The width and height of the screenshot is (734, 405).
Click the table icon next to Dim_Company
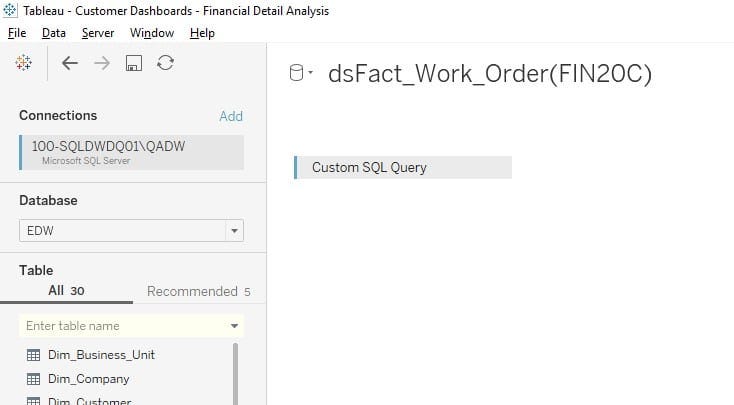click(x=33, y=379)
